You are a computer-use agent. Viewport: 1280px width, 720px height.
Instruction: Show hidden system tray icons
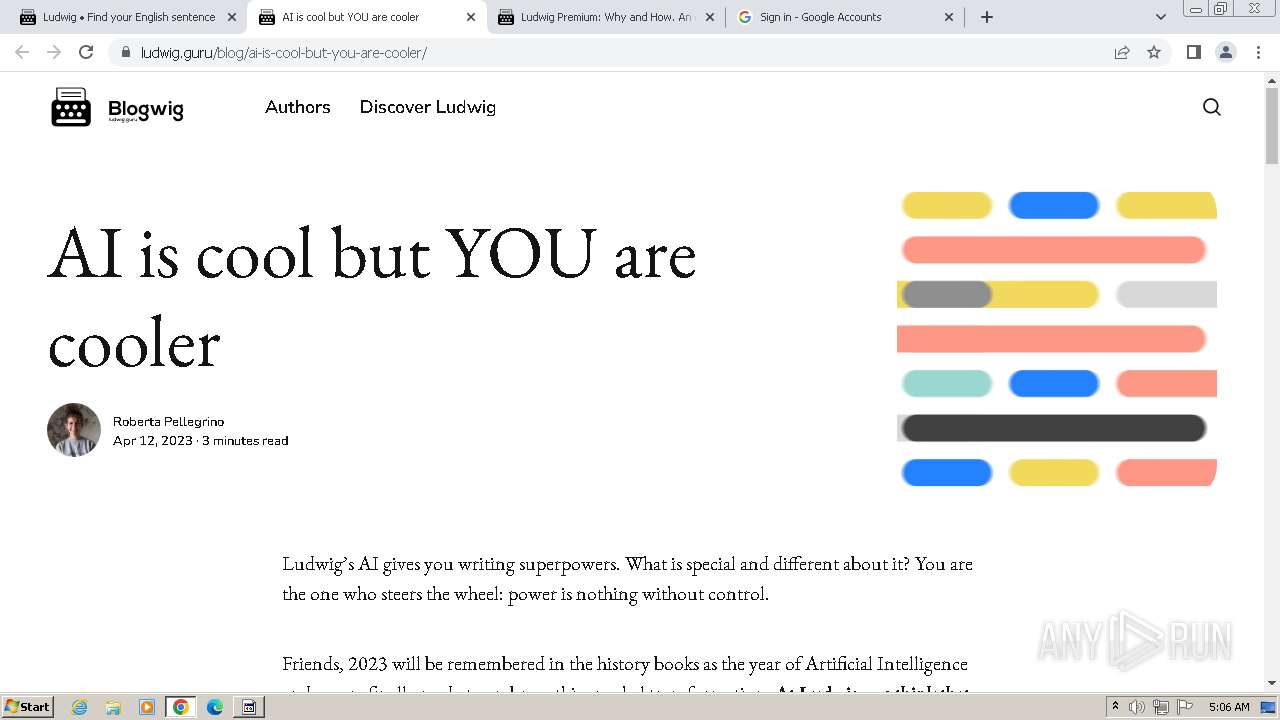(x=1115, y=707)
